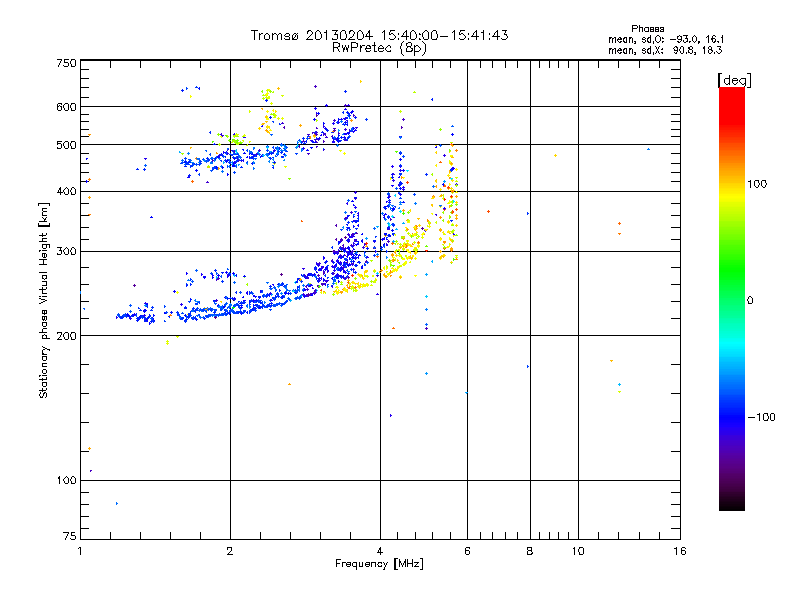Click the 'mean, sd,O: -93.0, 16.1' statistic
800x600 pixels.
[666, 39]
